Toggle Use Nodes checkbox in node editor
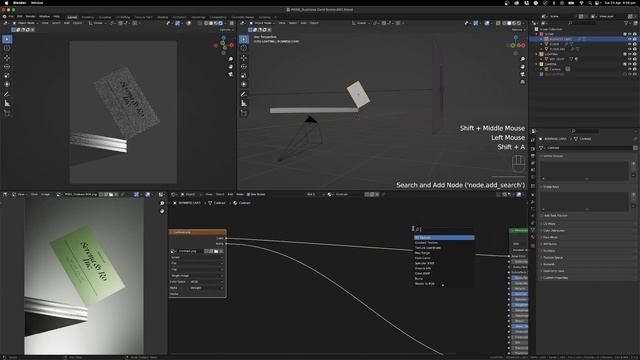The height and width of the screenshot is (360, 640). click(x=249, y=194)
